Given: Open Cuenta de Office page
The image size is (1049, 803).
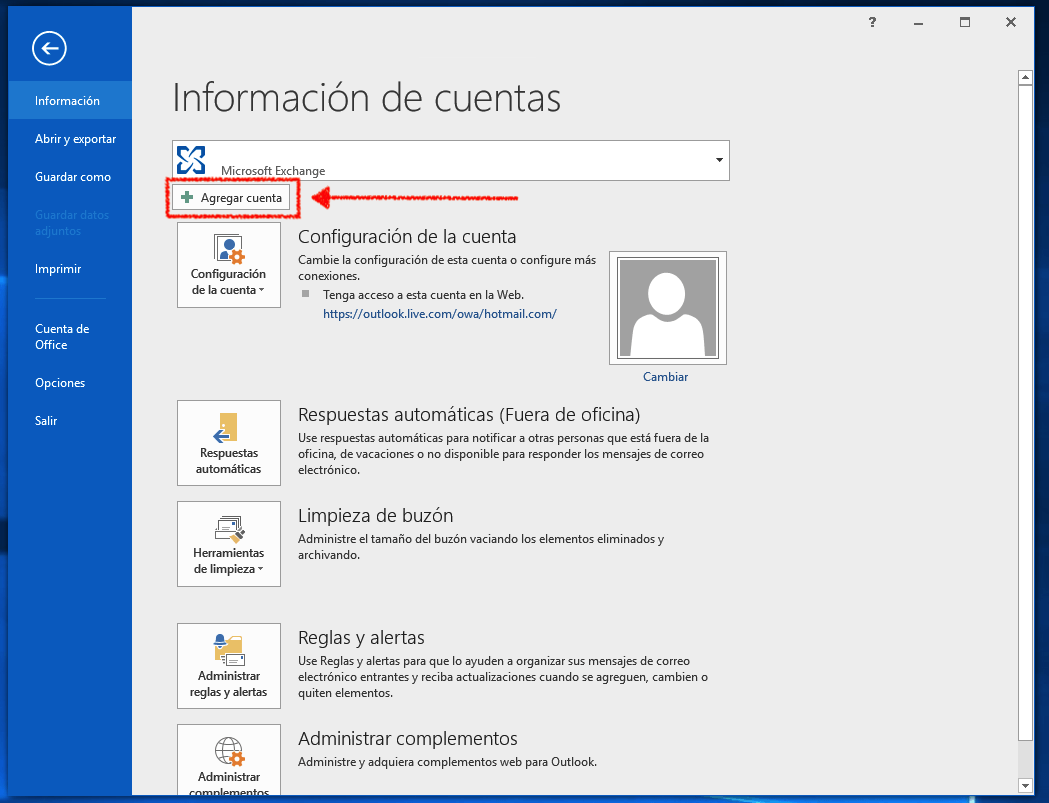Looking at the screenshot, I should [62, 337].
